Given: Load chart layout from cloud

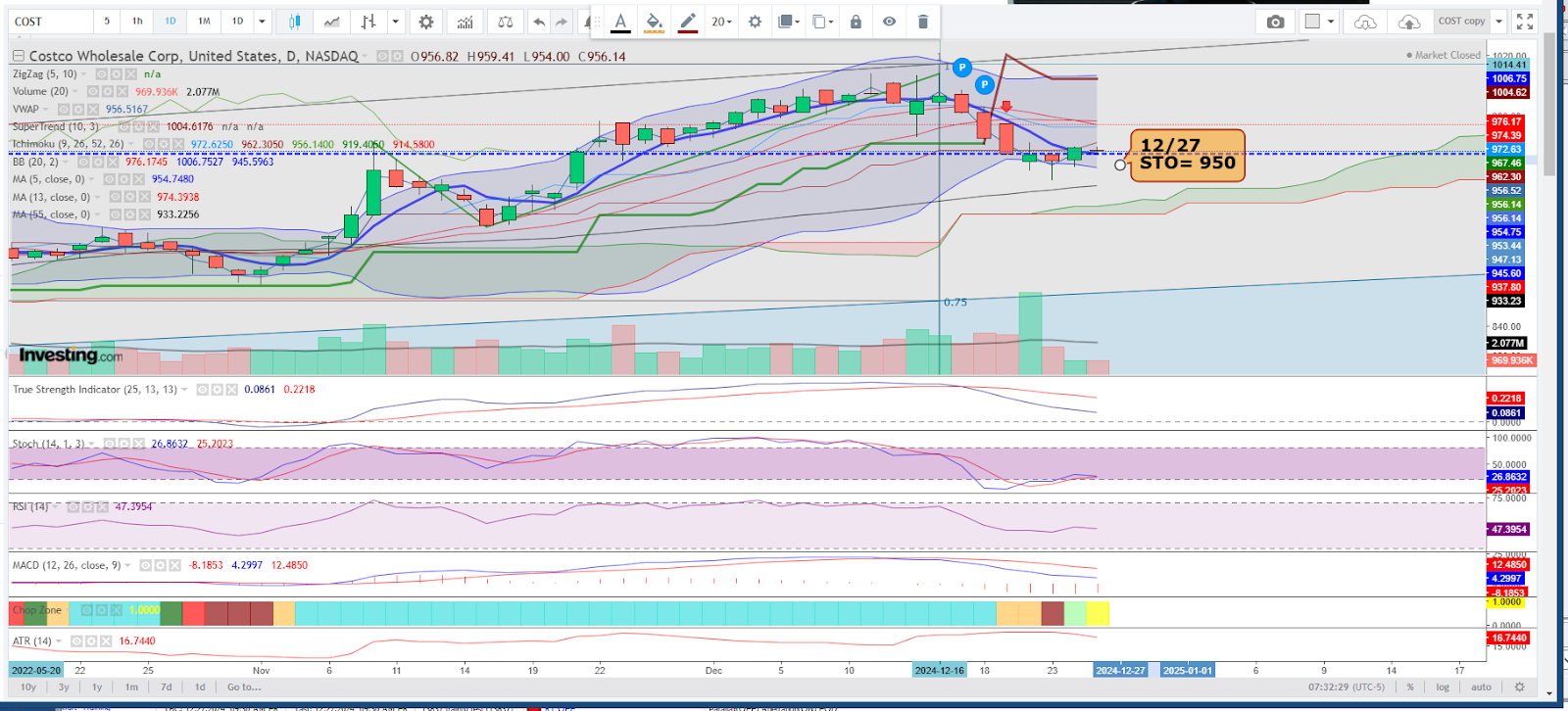Looking at the screenshot, I should (x=1365, y=21).
